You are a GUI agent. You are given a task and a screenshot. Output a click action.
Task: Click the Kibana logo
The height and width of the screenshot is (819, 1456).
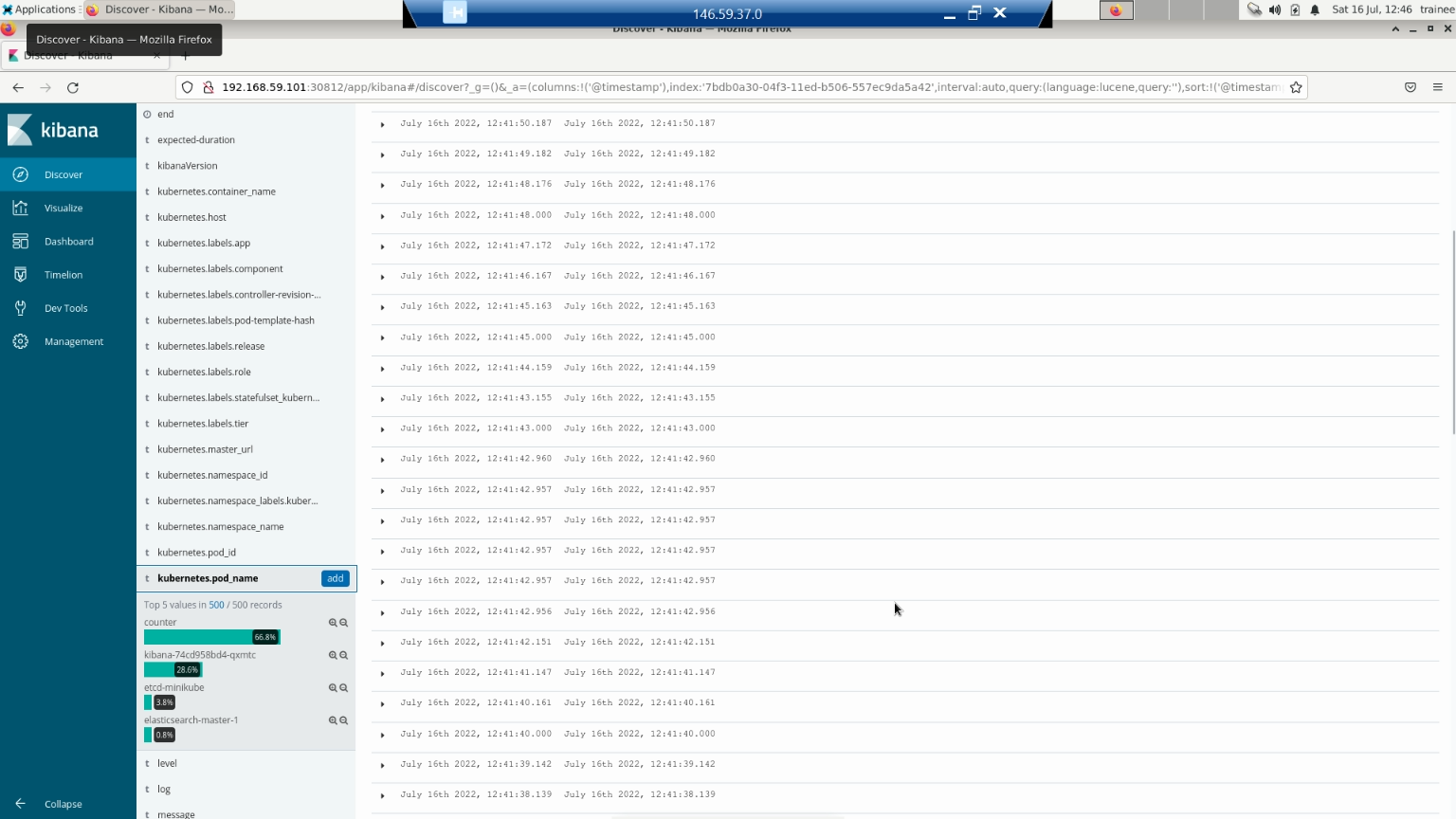pyautogui.click(x=53, y=131)
